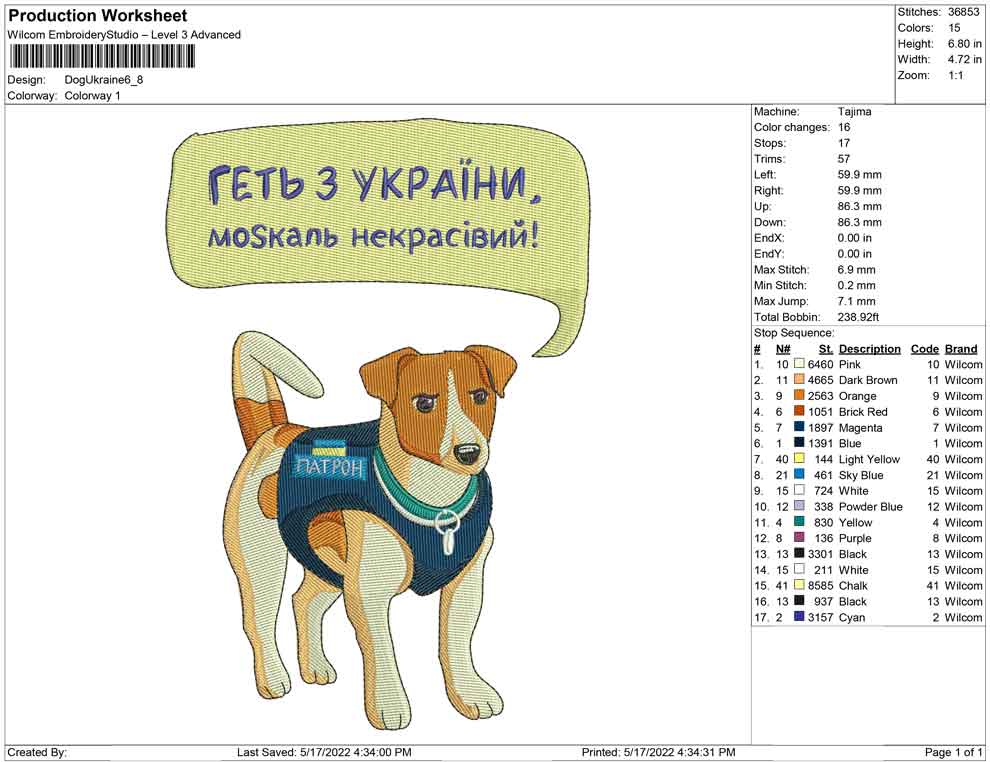Click the Width value 4.72 in
The height and width of the screenshot is (762, 990).
pyautogui.click(x=964, y=59)
